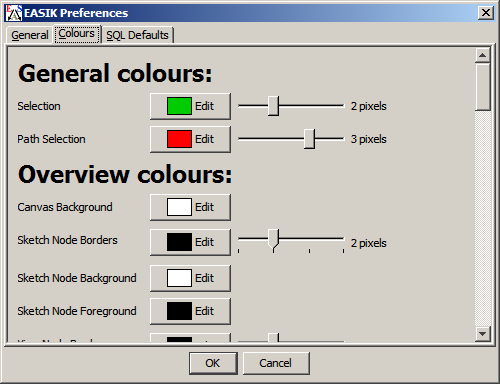Click the vertical scrollbar thumb

pos(483,87)
